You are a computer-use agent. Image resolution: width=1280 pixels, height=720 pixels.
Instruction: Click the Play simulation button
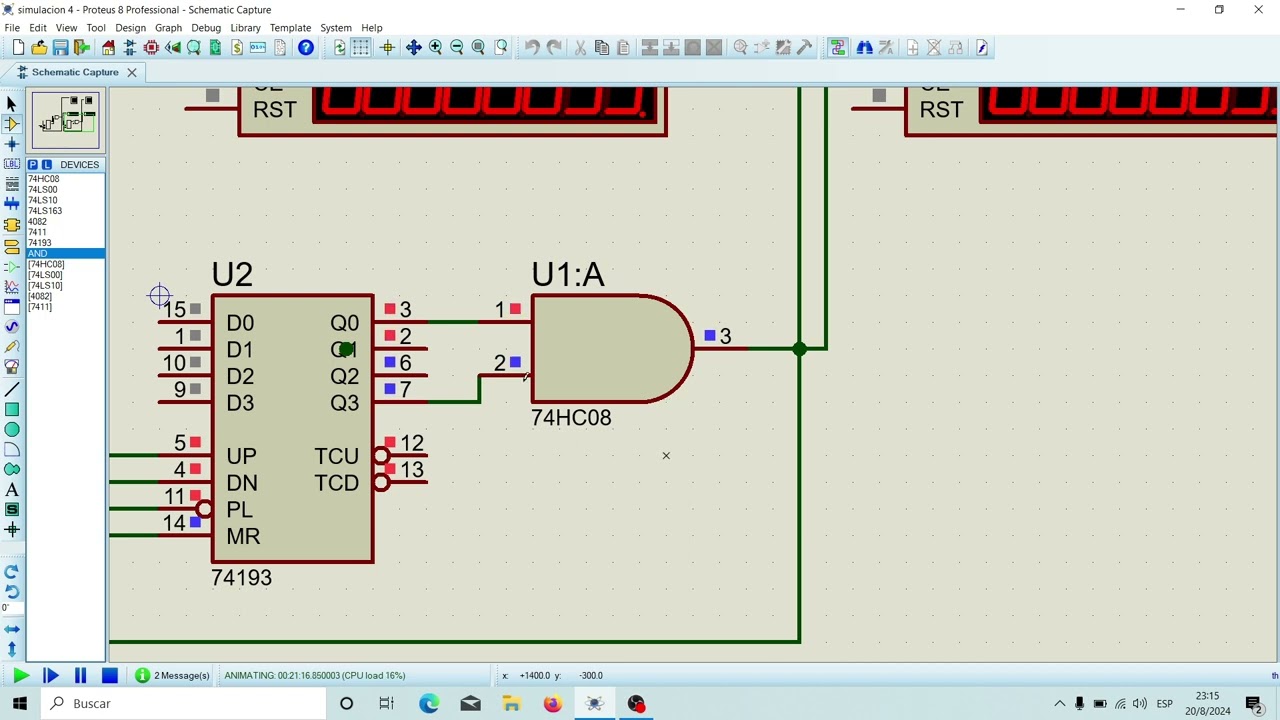tap(20, 676)
